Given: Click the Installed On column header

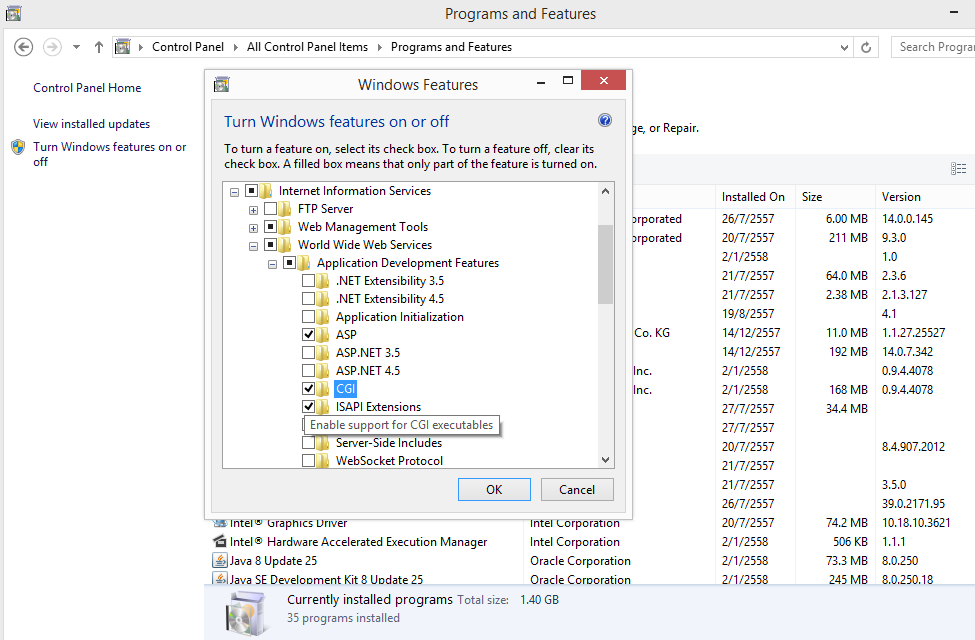Looking at the screenshot, I should [x=753, y=197].
